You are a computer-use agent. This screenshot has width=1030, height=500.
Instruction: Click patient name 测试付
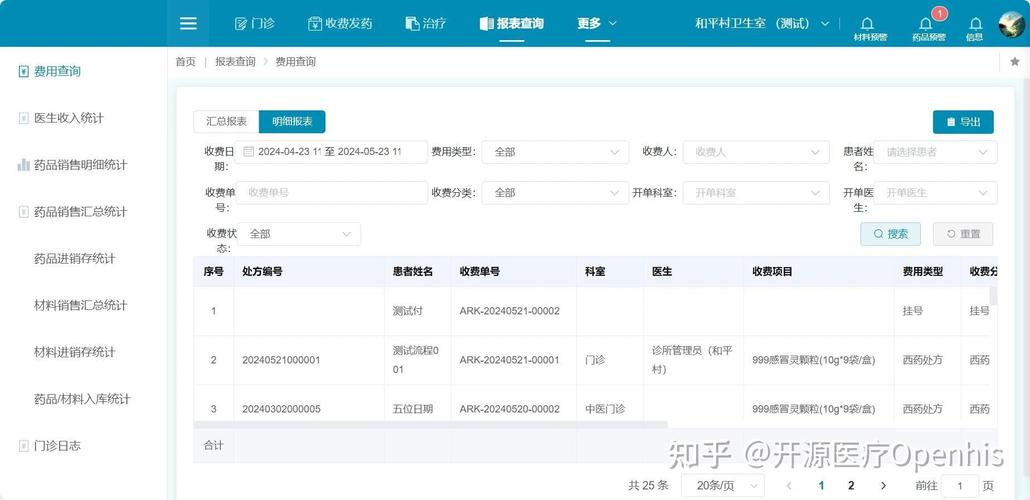tap(407, 311)
